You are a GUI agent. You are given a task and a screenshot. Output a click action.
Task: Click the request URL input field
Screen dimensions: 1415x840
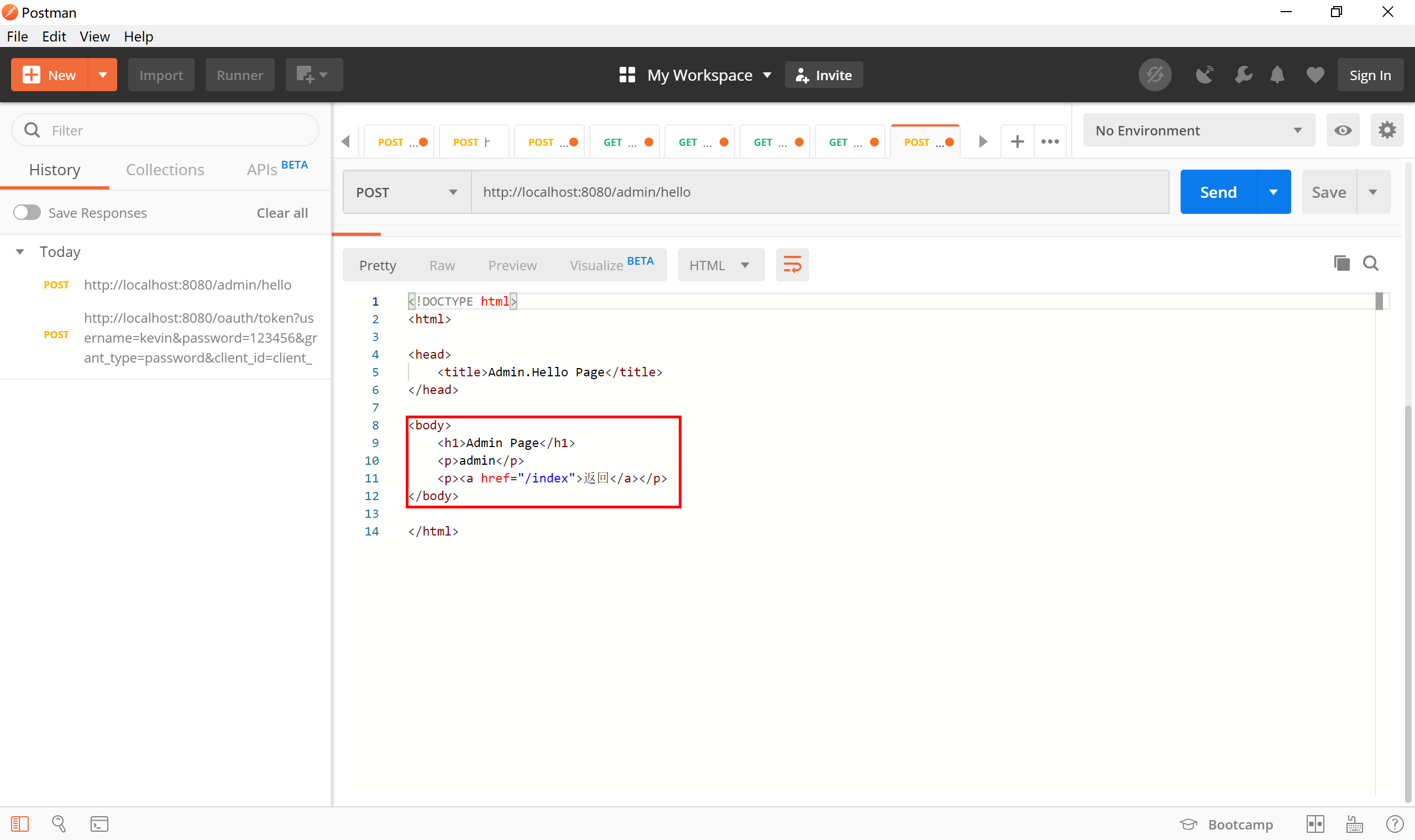pos(819,192)
